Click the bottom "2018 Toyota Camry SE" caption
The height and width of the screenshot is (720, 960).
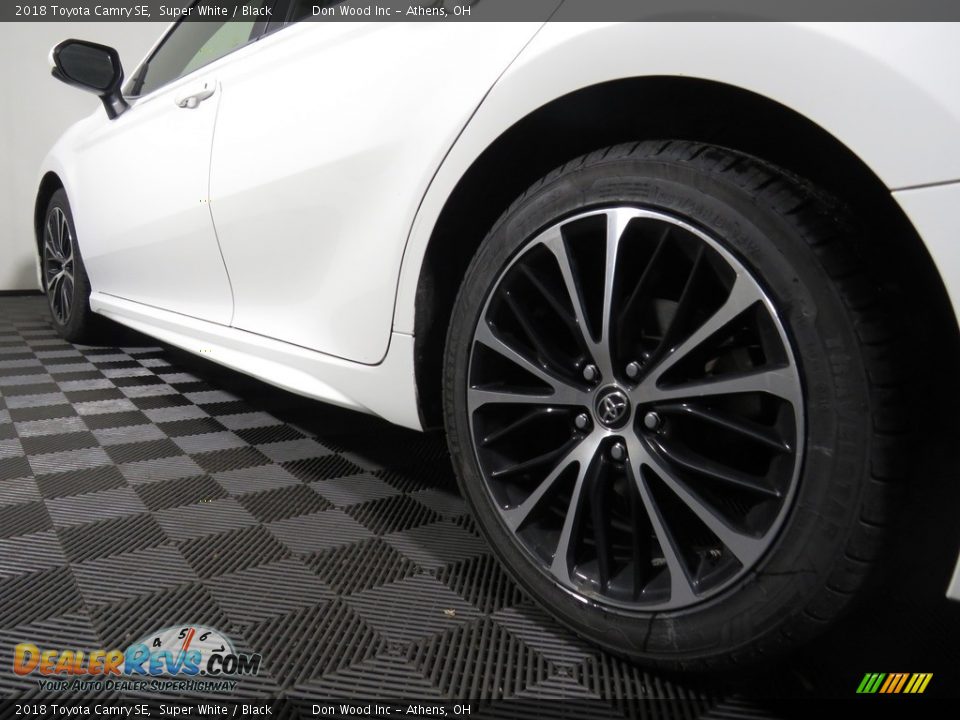pyautogui.click(x=84, y=707)
